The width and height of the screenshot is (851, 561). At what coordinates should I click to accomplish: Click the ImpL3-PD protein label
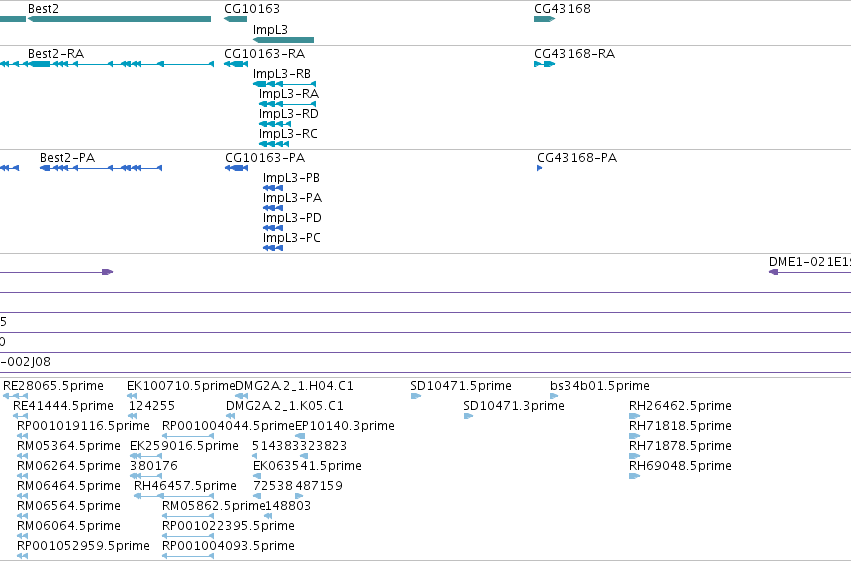(292, 218)
